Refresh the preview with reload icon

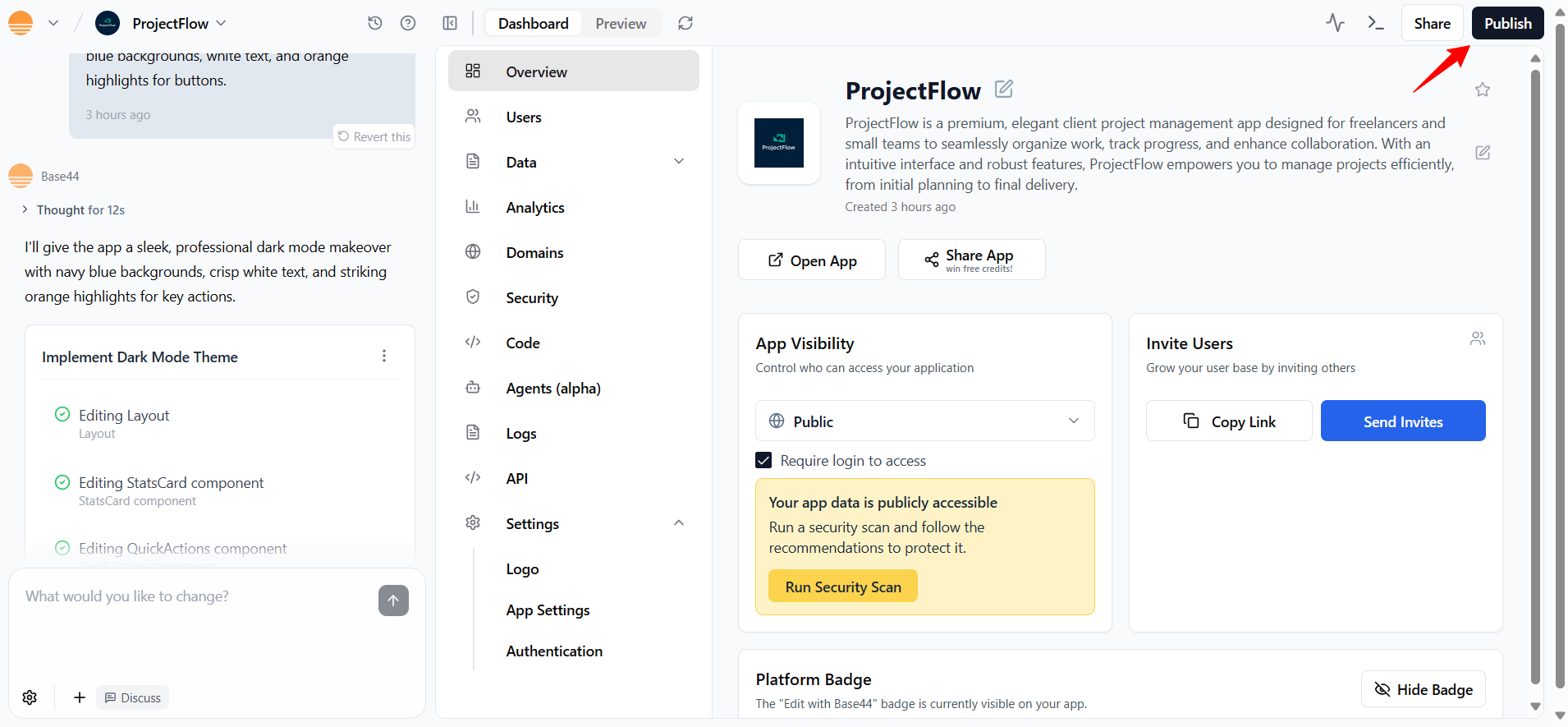click(x=685, y=23)
